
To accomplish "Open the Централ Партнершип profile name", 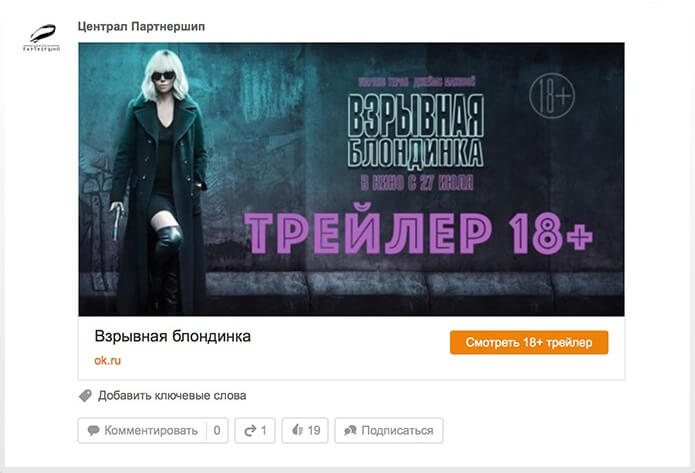I will (x=141, y=27).
